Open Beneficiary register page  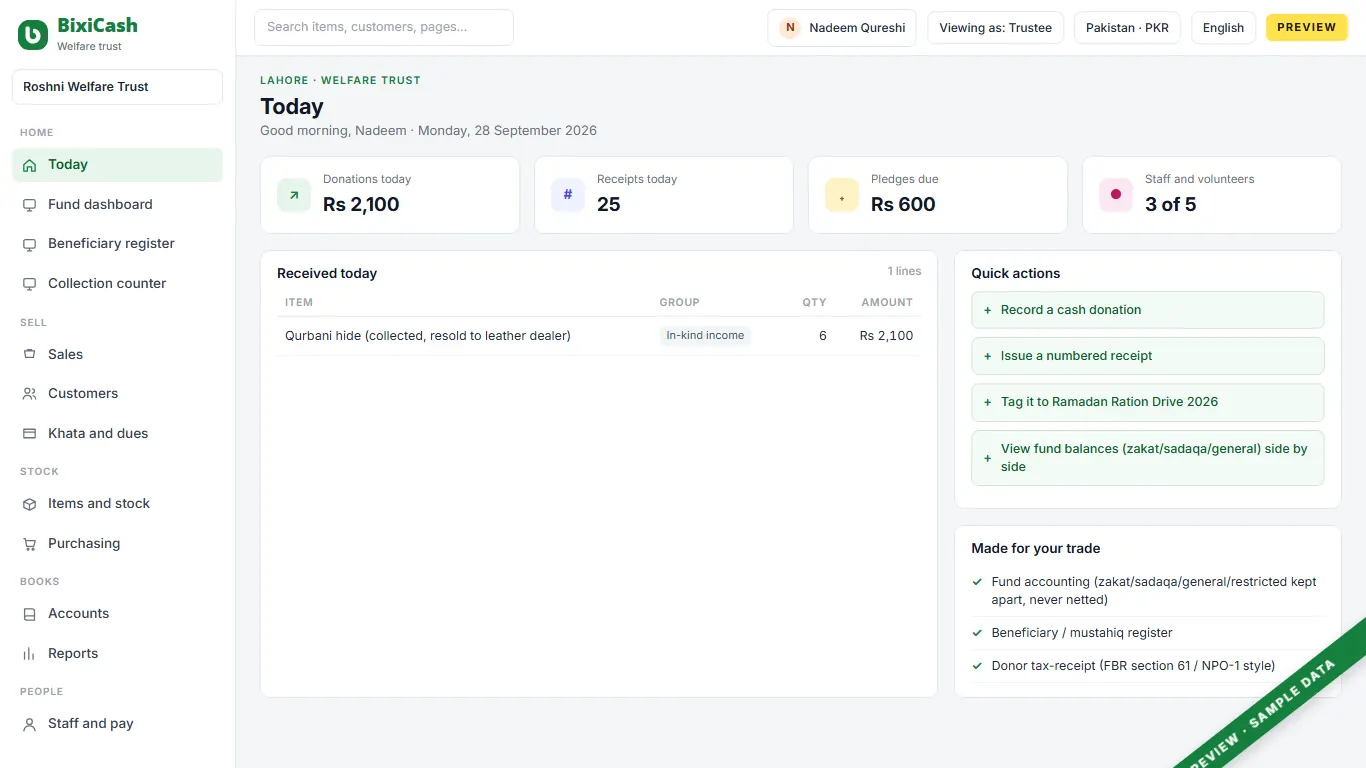click(117, 244)
